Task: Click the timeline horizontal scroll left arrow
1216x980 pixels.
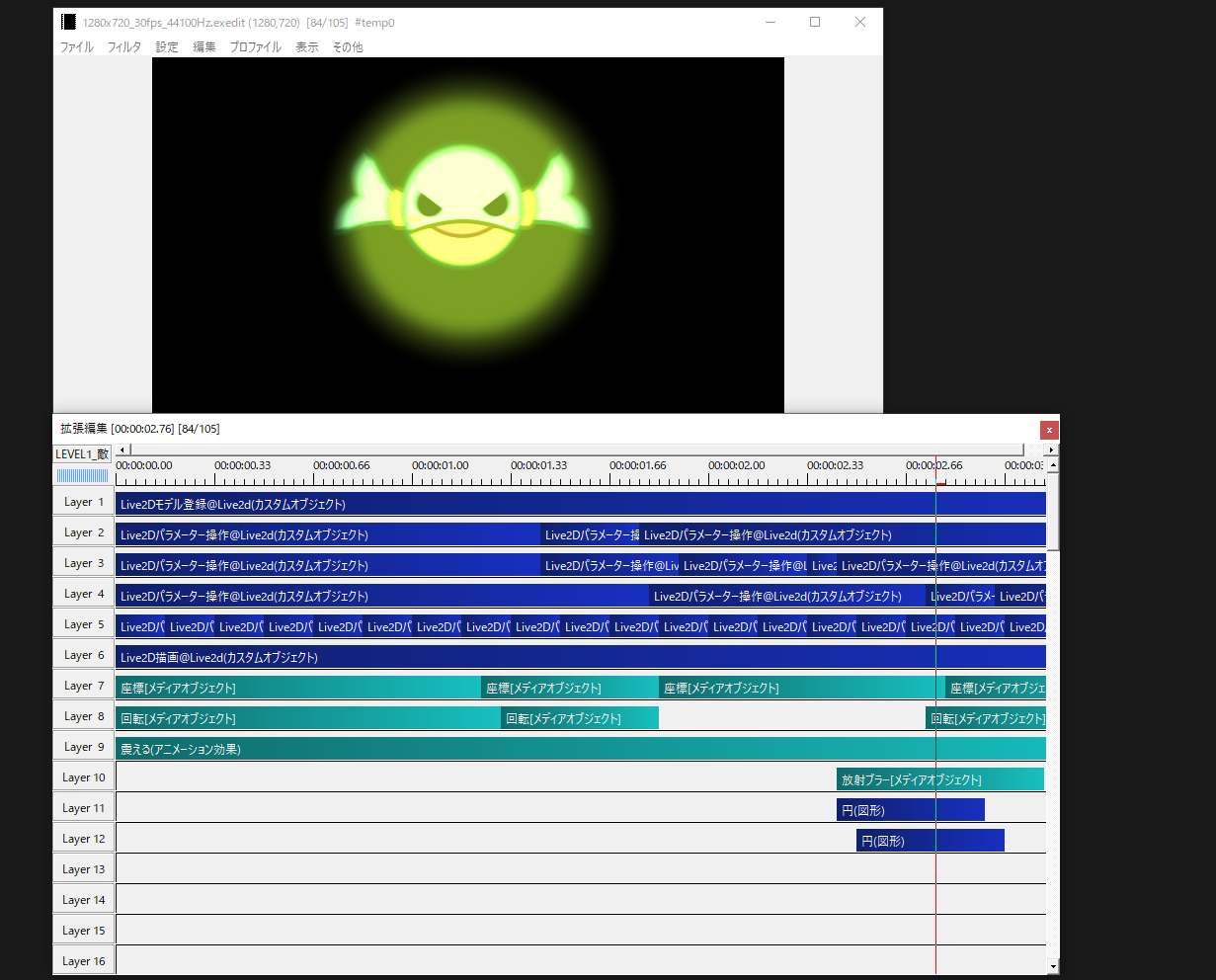Action: [122, 450]
